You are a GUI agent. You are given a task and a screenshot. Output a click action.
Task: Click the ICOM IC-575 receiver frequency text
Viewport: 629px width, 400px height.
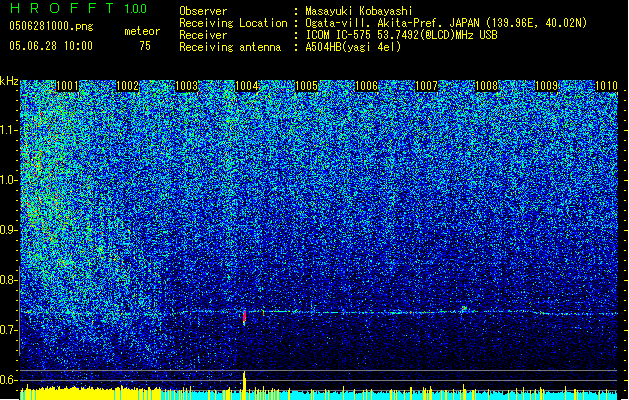coord(401,35)
